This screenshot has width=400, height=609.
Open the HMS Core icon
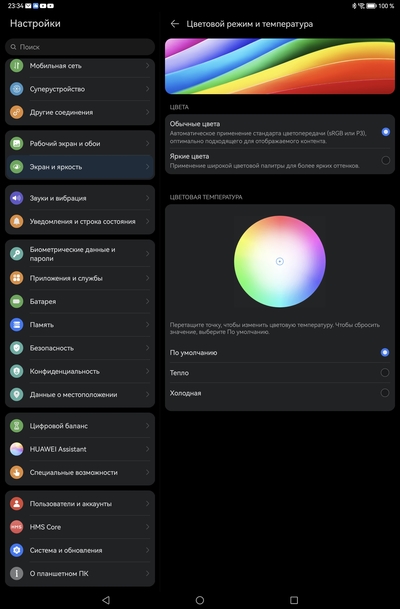click(16, 527)
